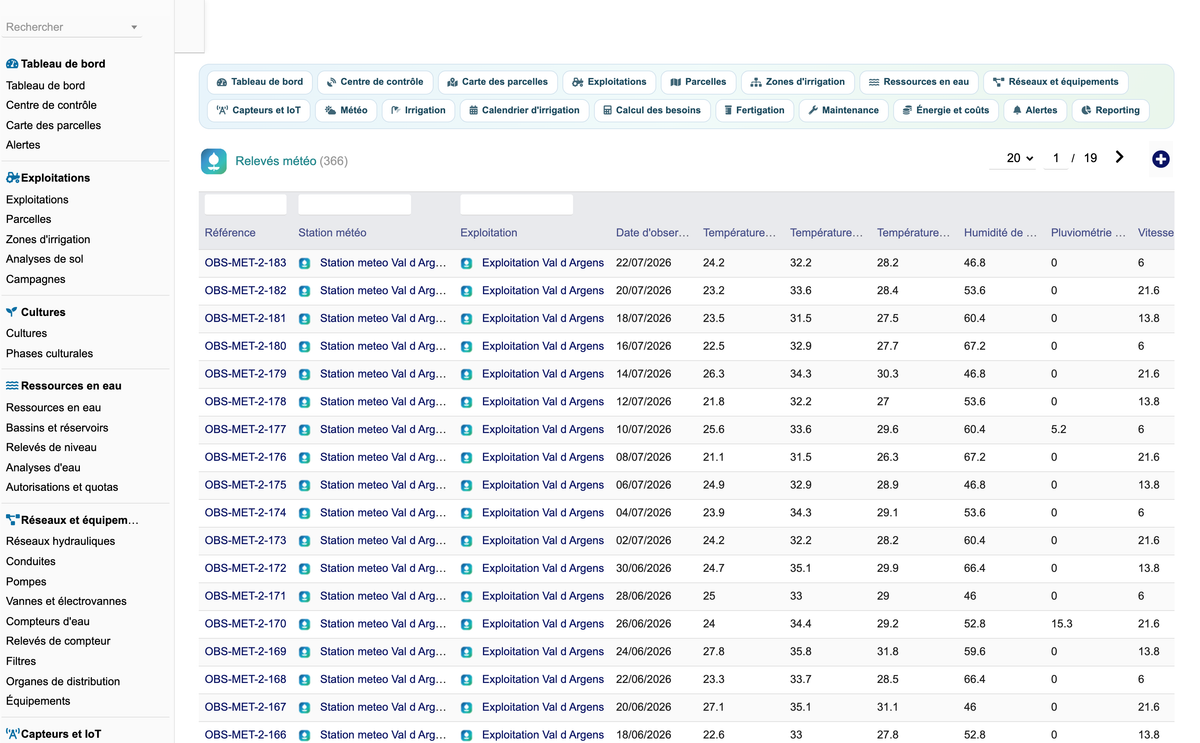Image resolution: width=1200 pixels, height=743 pixels.
Task: Sort by Référence column header
Action: pyautogui.click(x=230, y=233)
